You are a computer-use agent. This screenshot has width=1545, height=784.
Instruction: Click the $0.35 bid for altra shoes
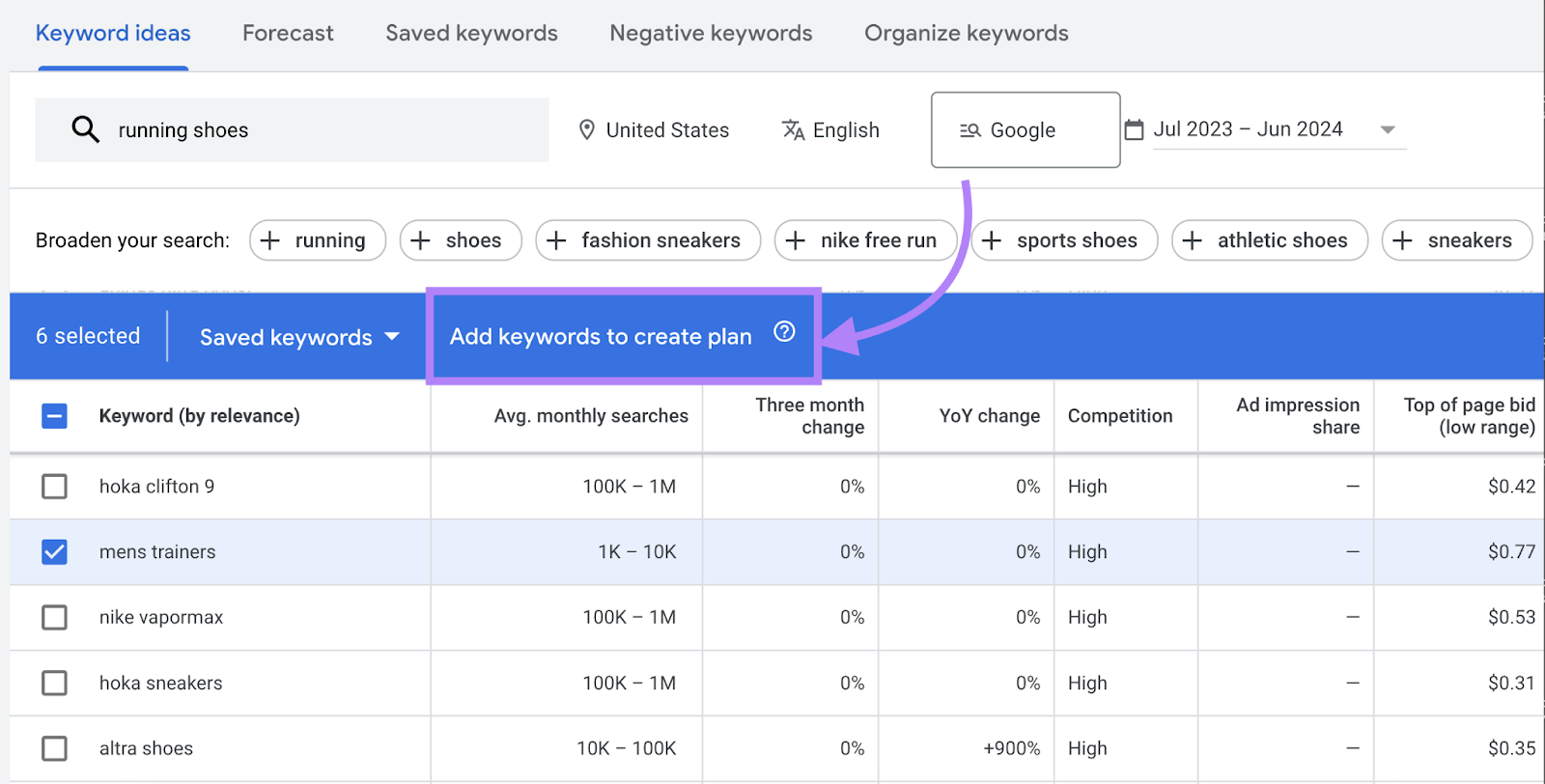point(1511,749)
